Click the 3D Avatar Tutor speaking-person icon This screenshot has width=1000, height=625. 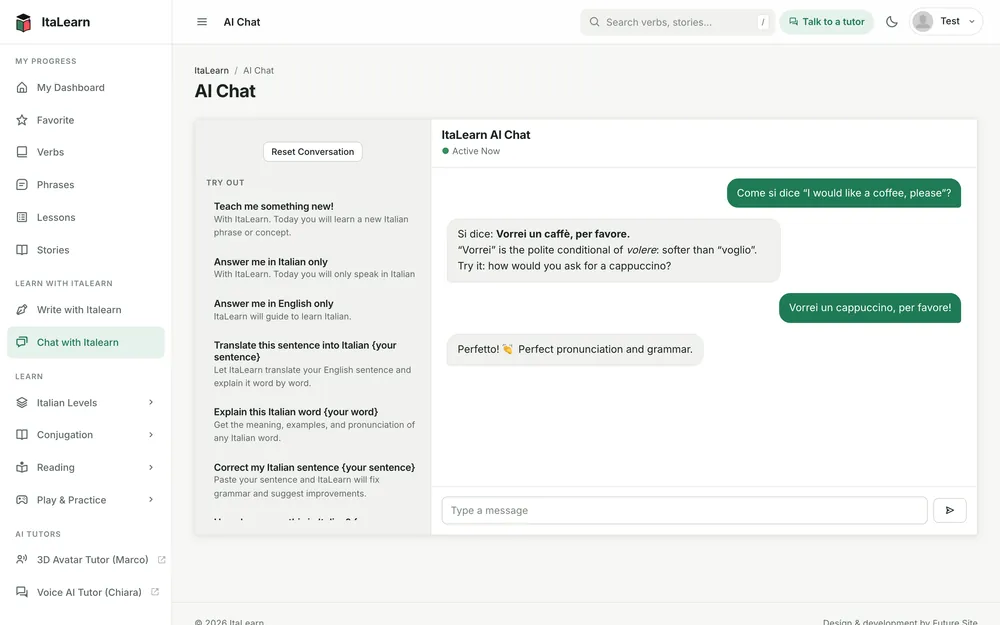22,559
